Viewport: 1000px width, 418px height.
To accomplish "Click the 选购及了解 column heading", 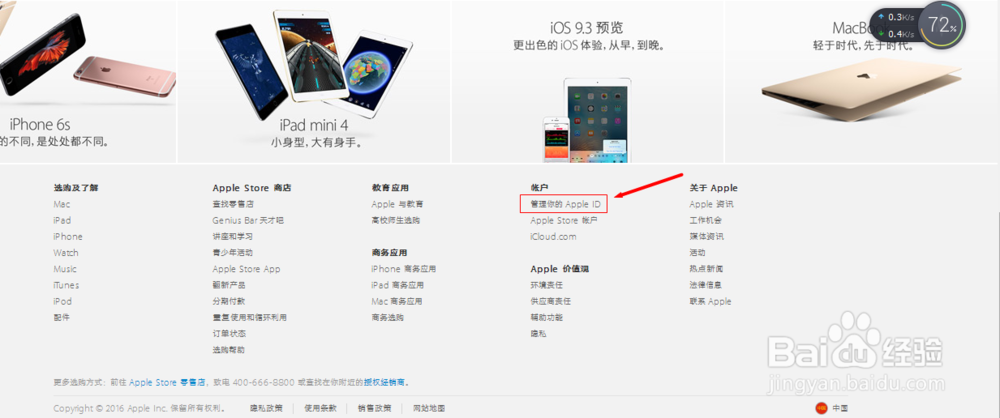I will tap(76, 188).
